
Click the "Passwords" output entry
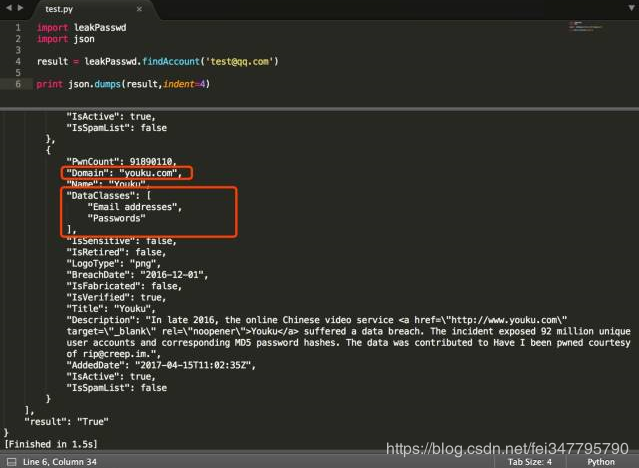(117, 219)
